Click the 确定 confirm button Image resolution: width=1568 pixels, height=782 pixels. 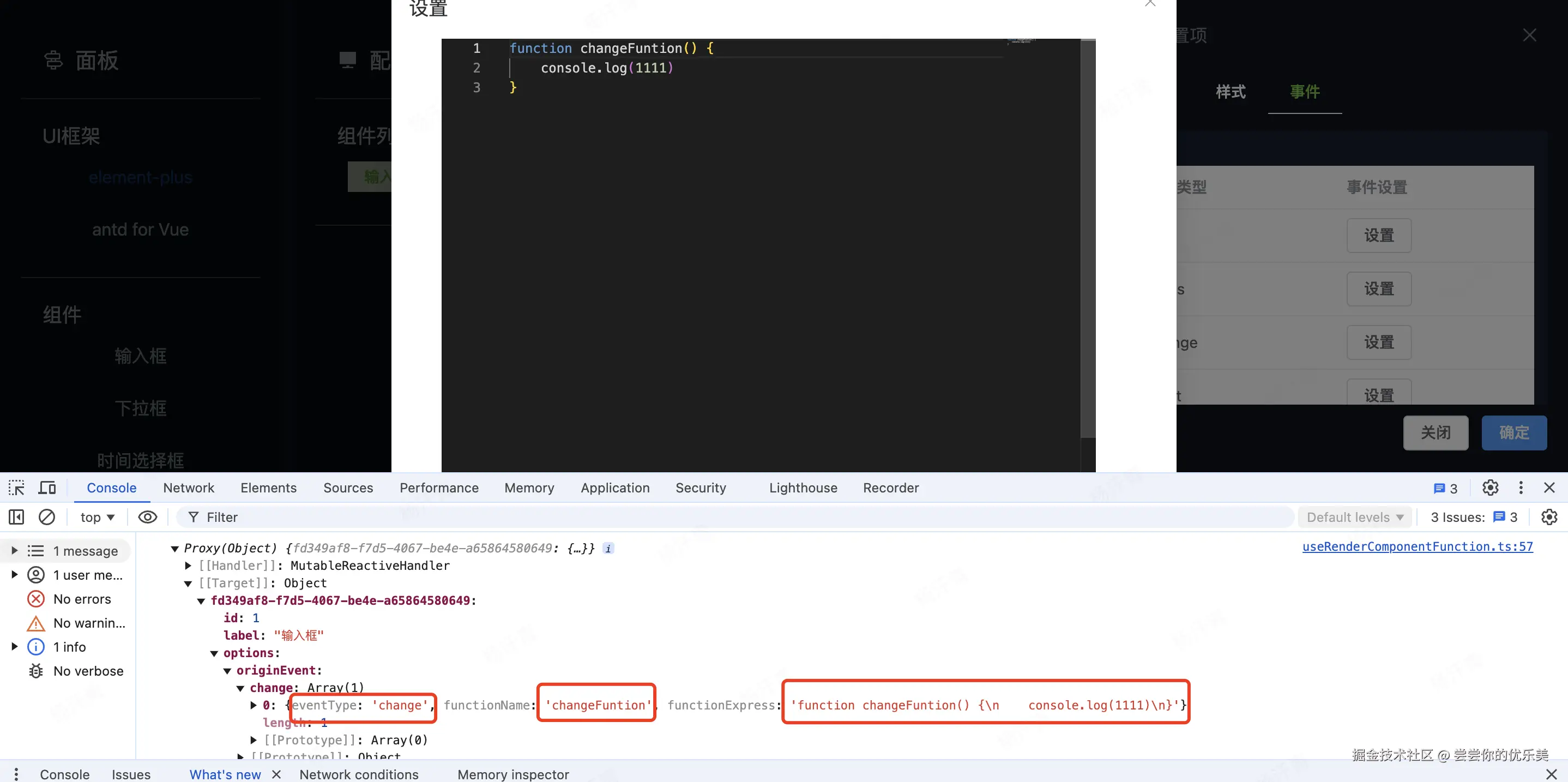(1513, 432)
